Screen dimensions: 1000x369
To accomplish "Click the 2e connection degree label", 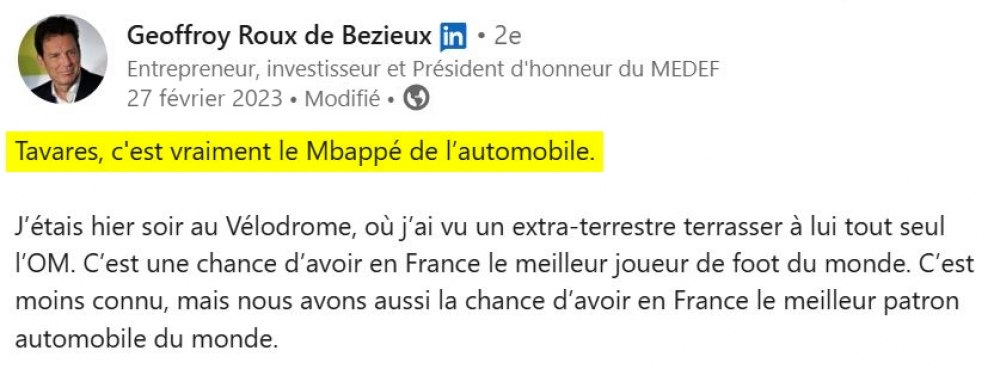I will 508,36.
